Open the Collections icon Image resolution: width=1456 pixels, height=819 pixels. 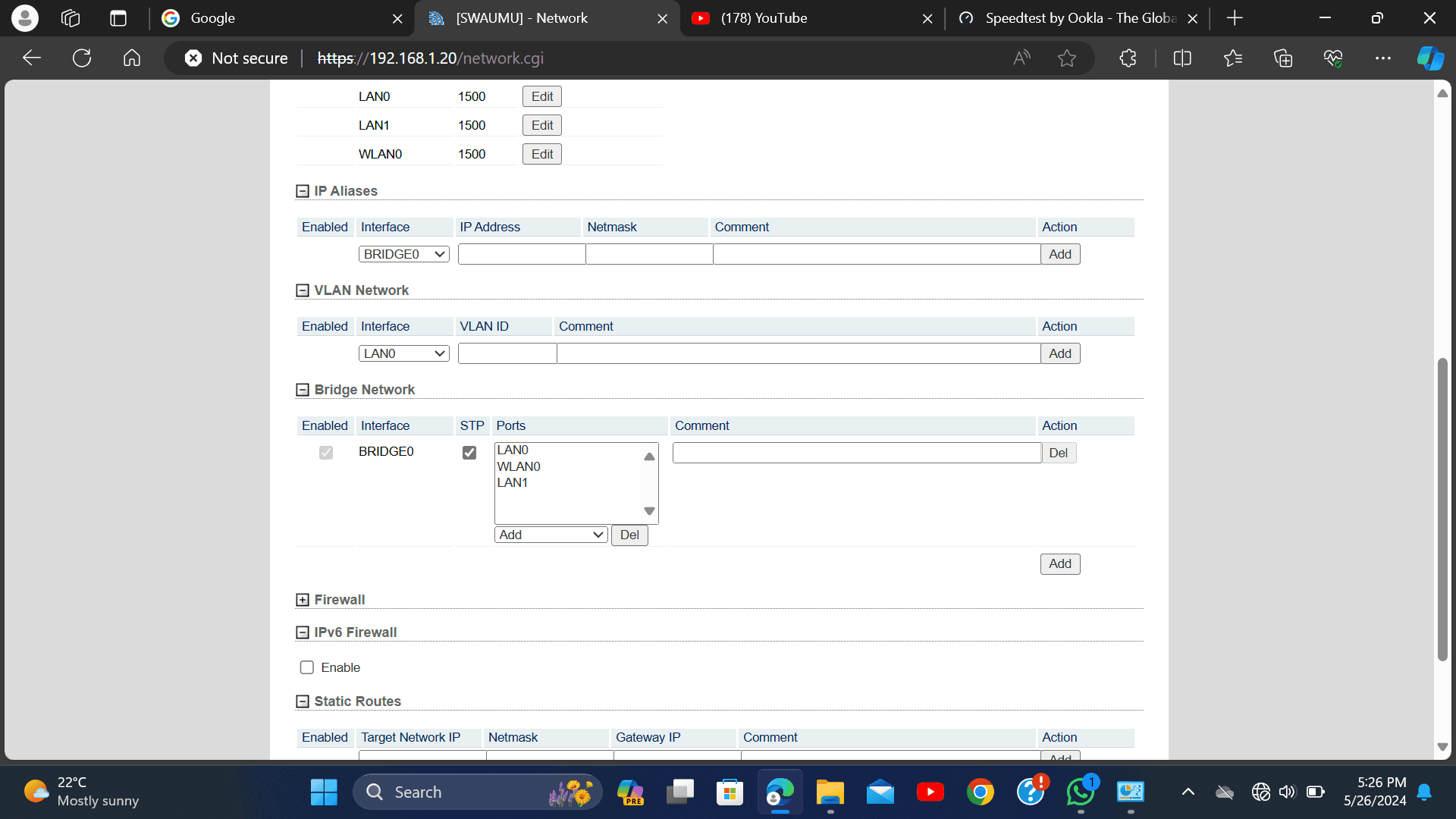click(1283, 58)
